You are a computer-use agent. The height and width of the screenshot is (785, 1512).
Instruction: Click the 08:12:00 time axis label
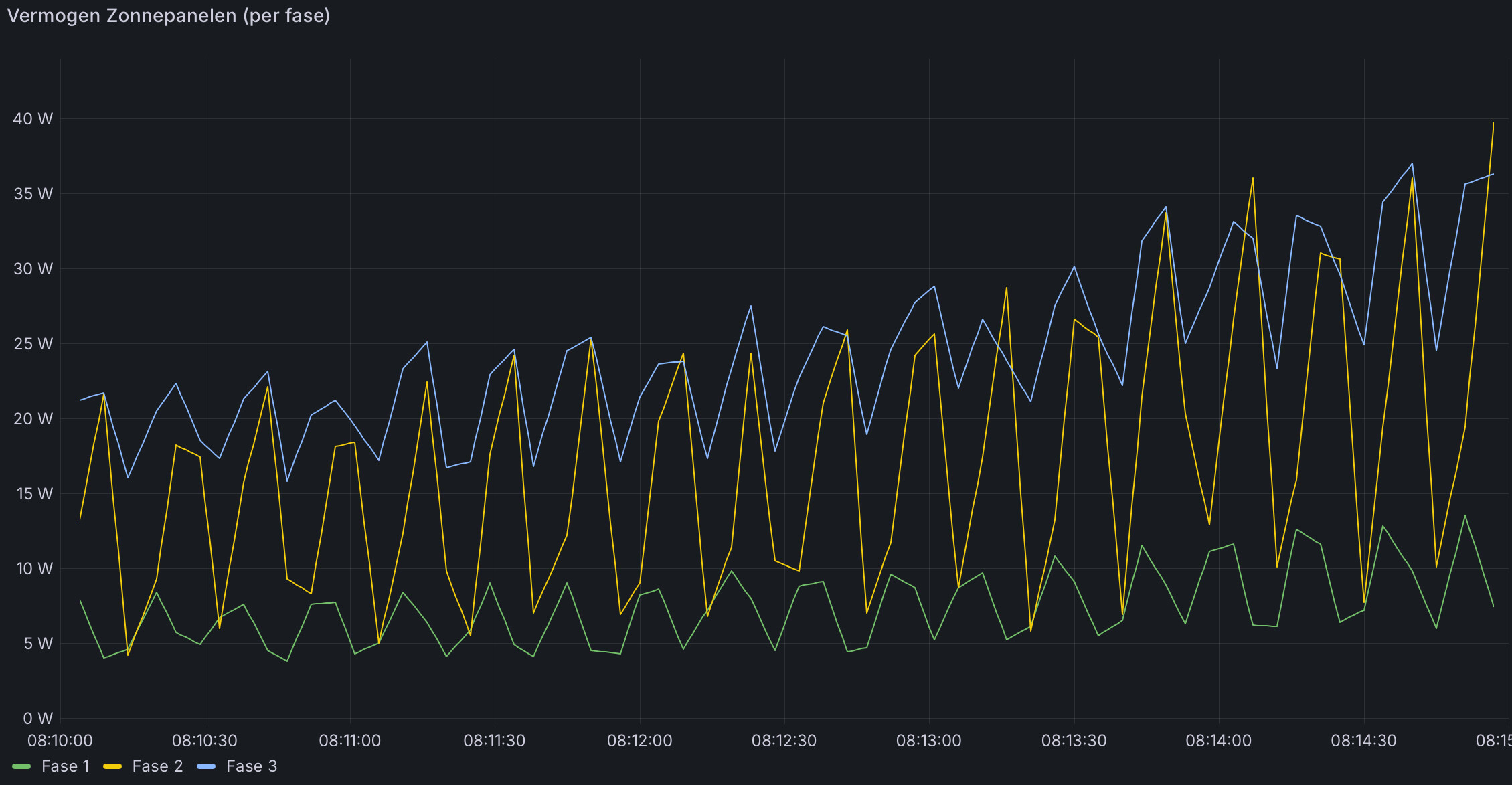point(639,741)
